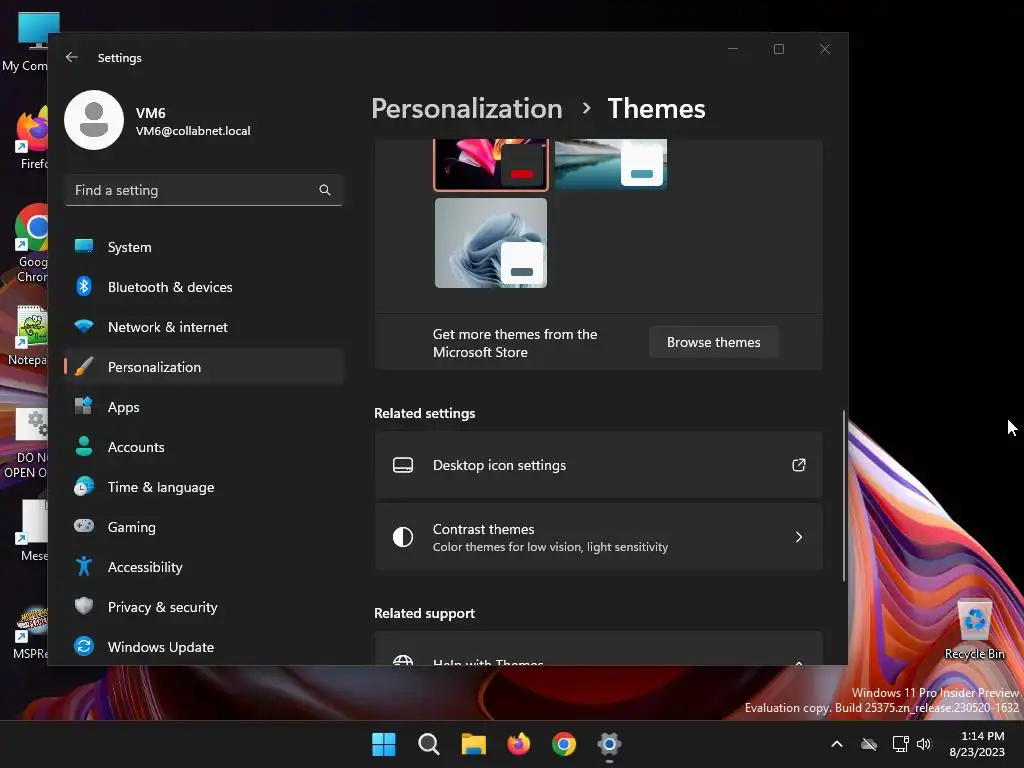Open Desktop icon settings

598,465
